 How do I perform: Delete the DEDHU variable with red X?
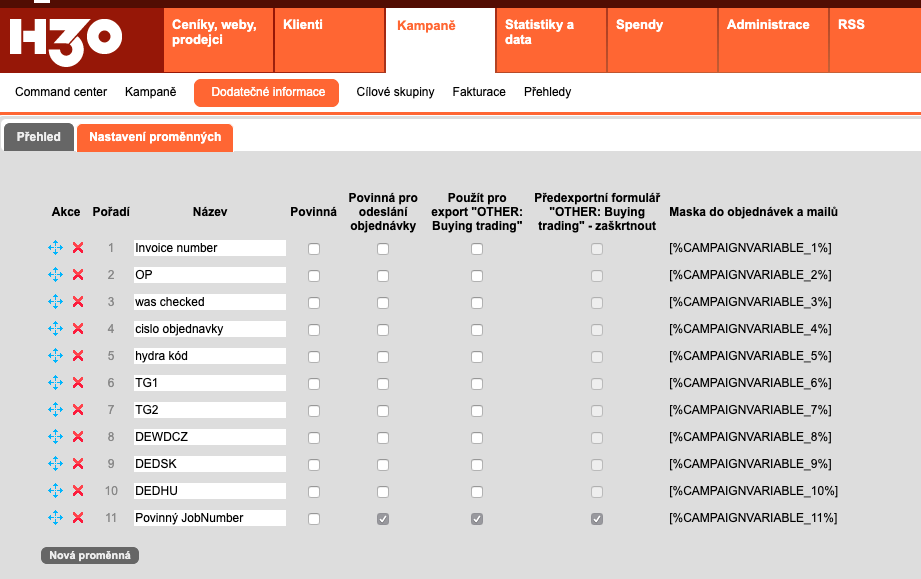[78, 491]
